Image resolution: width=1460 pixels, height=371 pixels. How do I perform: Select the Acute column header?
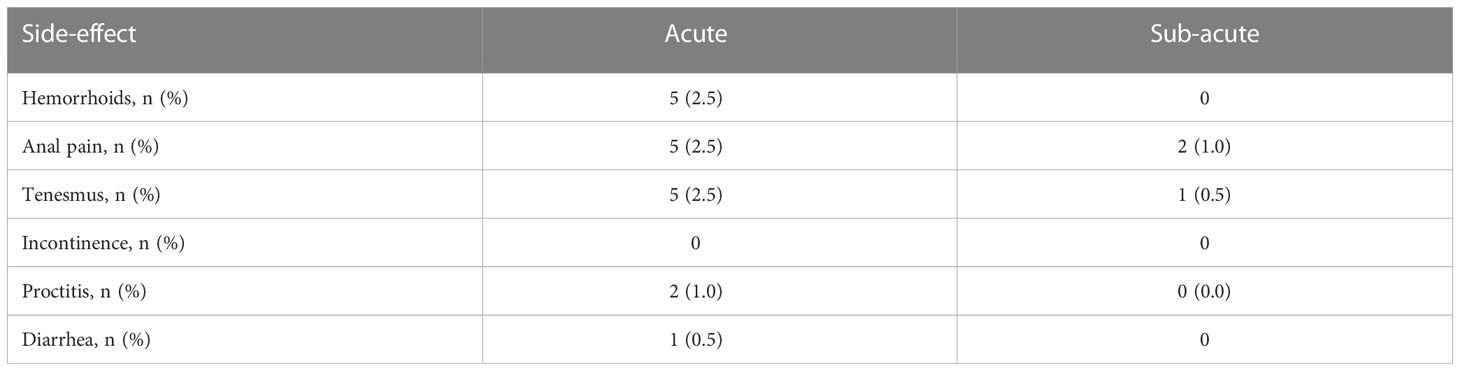click(696, 34)
